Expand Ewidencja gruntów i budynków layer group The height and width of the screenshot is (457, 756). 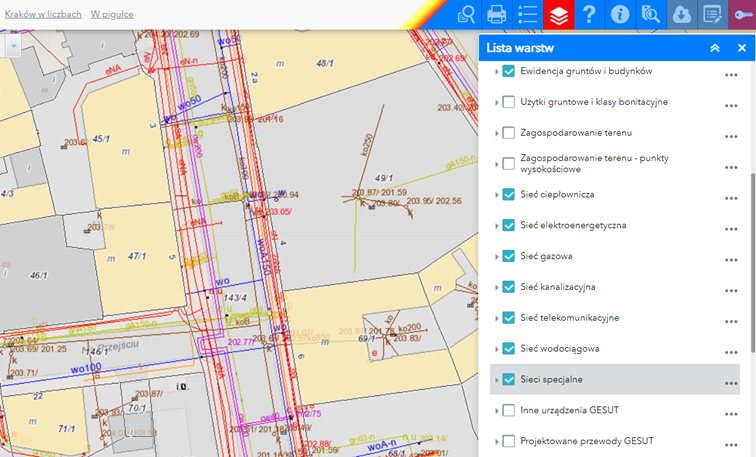[496, 71]
